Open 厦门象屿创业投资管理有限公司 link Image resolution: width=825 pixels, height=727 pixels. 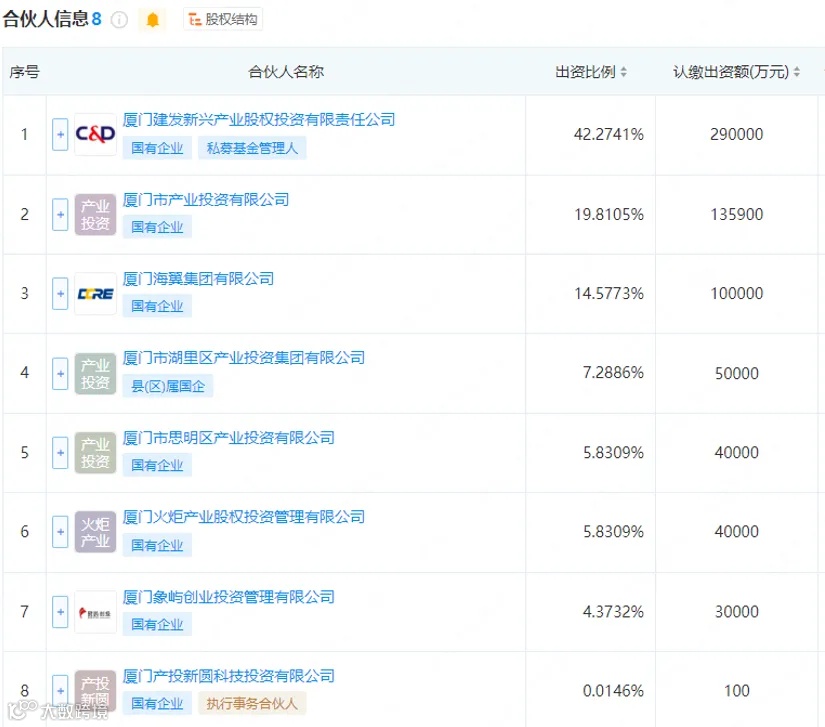(228, 597)
